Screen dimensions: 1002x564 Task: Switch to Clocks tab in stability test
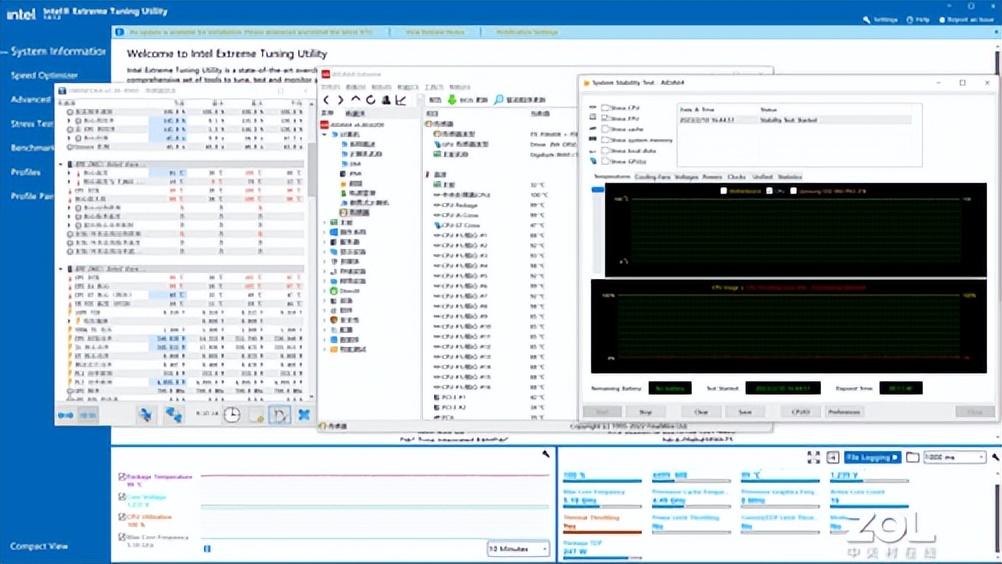736,177
